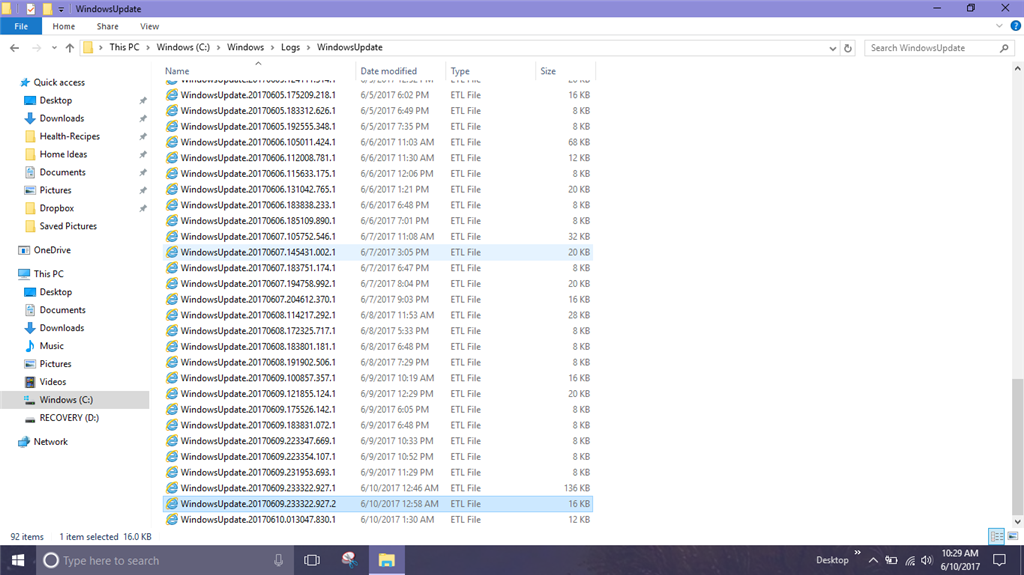Click the '136 KB' size cell
The height and width of the screenshot is (575, 1024).
pyautogui.click(x=577, y=488)
